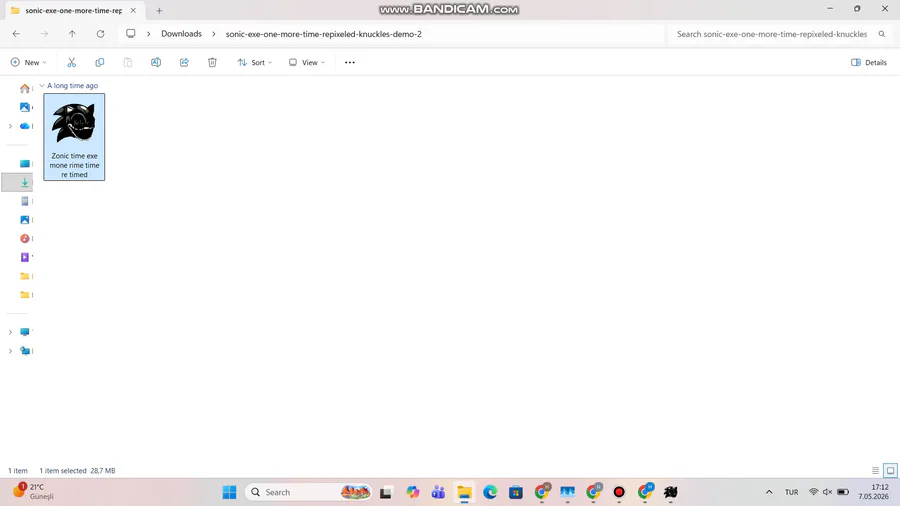Viewport: 900px width, 506px height.
Task: Click the Cut scissors icon
Action: 71,63
